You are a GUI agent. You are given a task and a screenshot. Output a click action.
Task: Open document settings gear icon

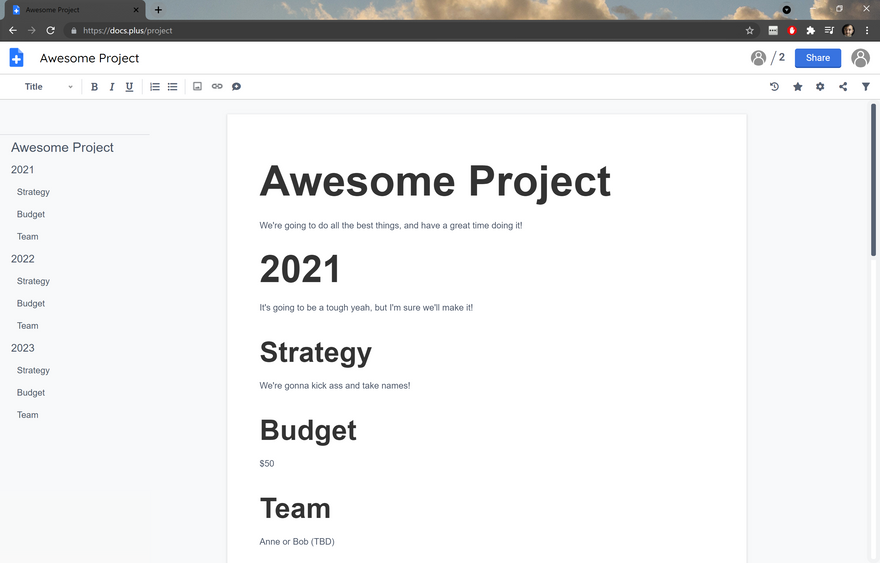820,87
